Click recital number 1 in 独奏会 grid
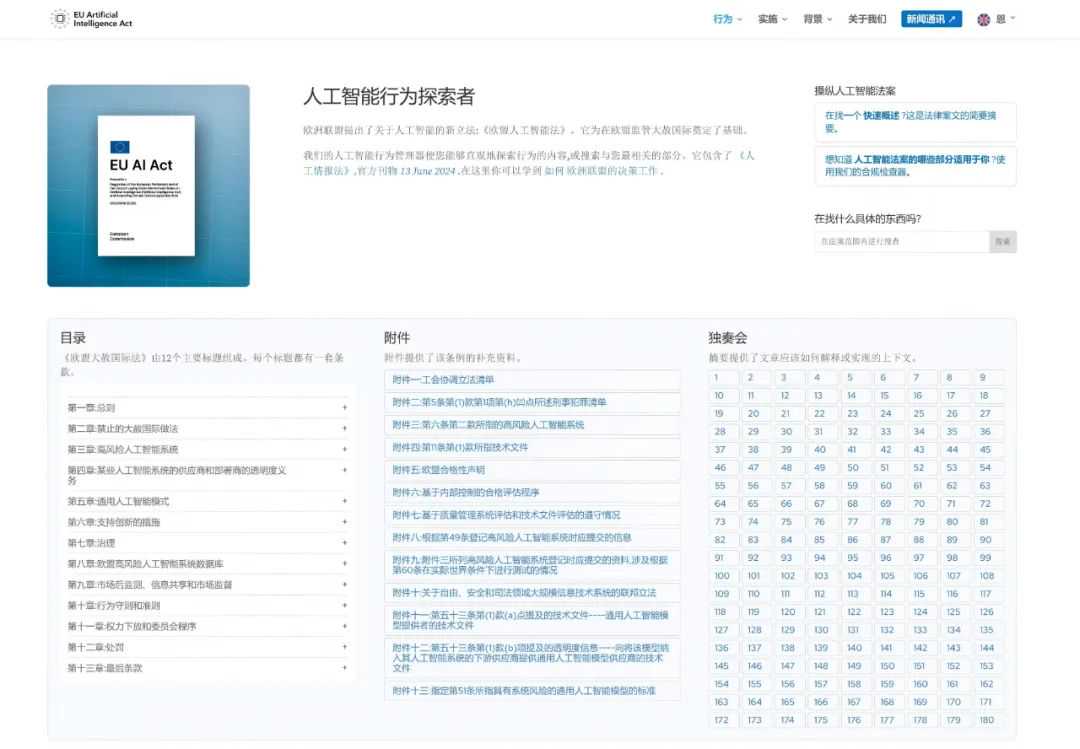This screenshot has width=1080, height=749. pyautogui.click(x=721, y=377)
